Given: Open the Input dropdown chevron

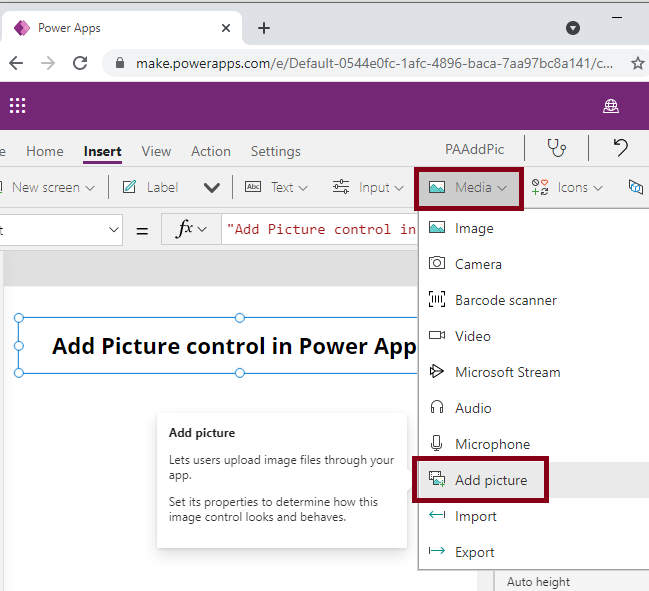Looking at the screenshot, I should (x=399, y=188).
